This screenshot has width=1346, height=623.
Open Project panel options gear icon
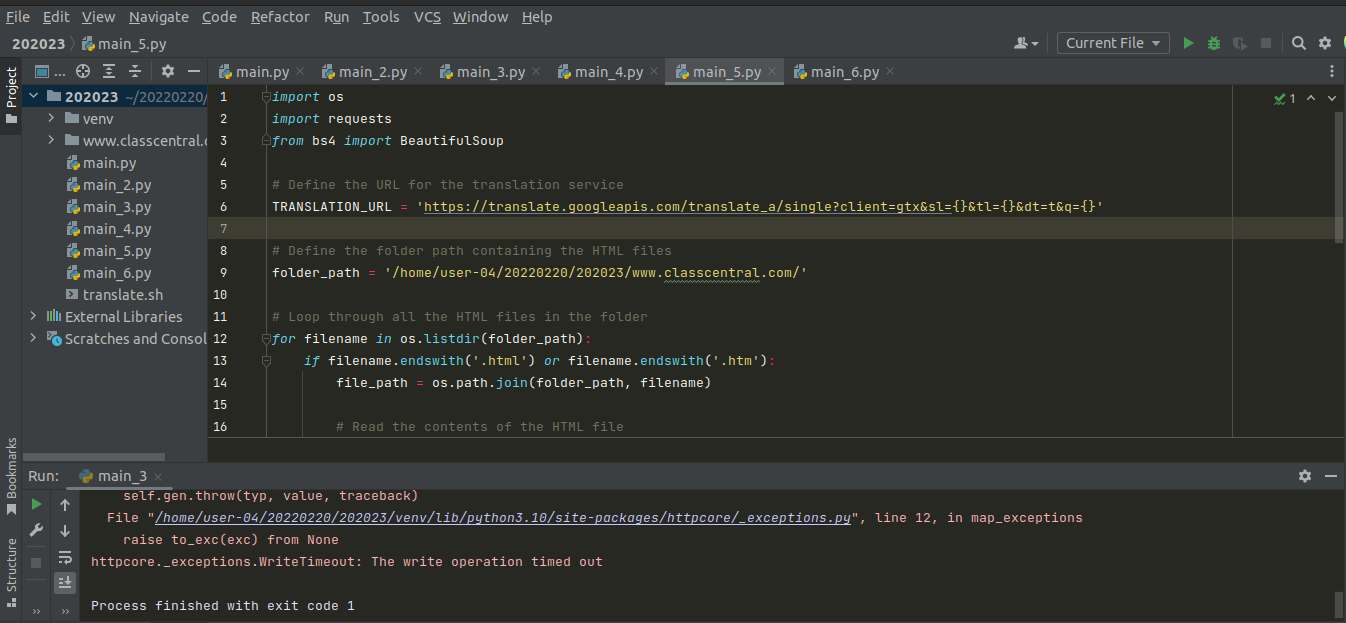[167, 71]
